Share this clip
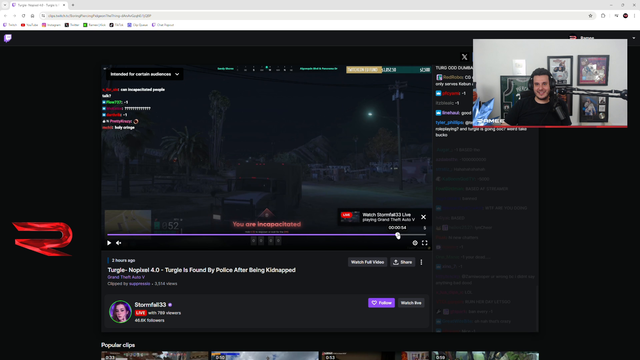This screenshot has width=640, height=360. pyautogui.click(x=402, y=262)
